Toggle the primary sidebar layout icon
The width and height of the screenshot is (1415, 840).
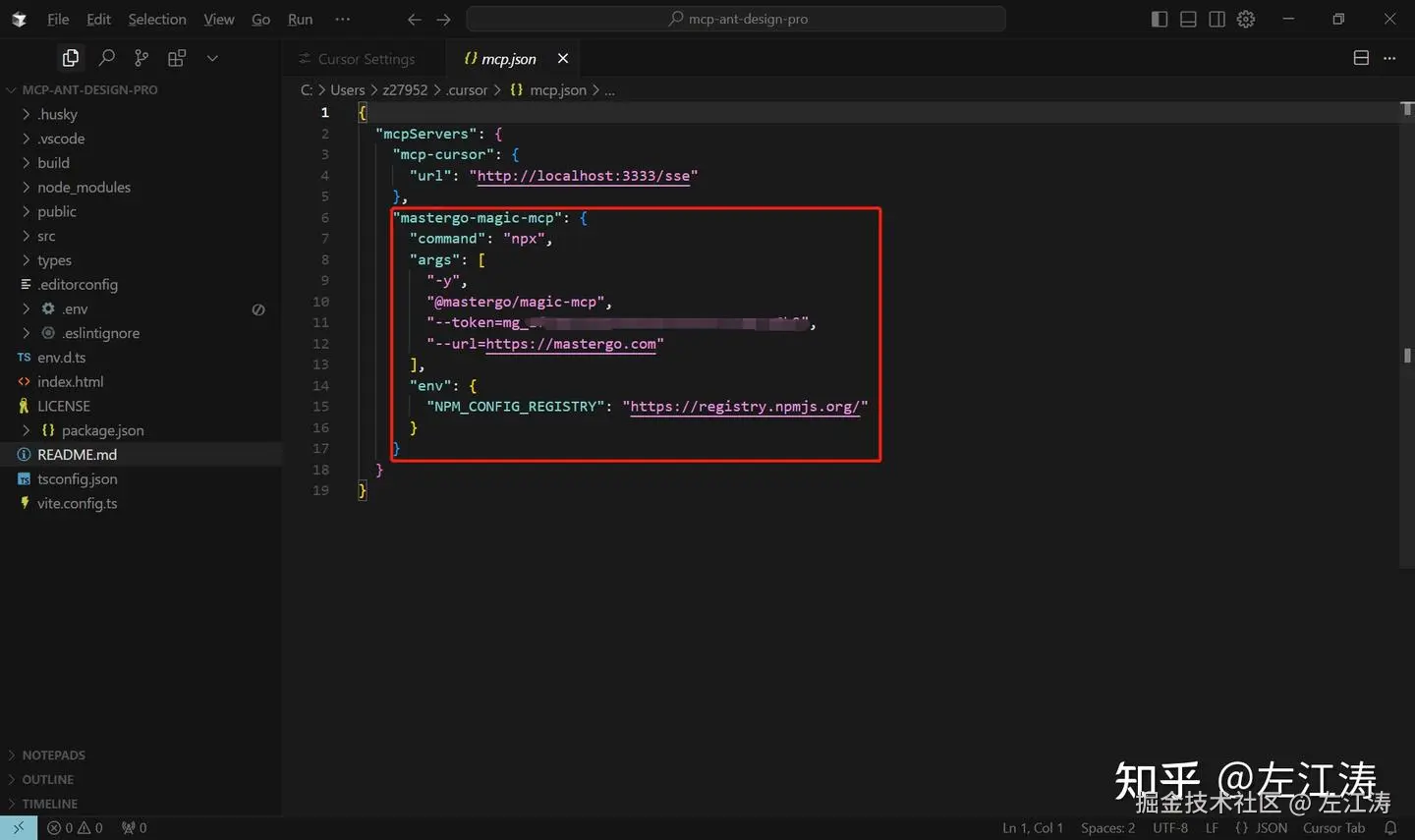pyautogui.click(x=1160, y=19)
